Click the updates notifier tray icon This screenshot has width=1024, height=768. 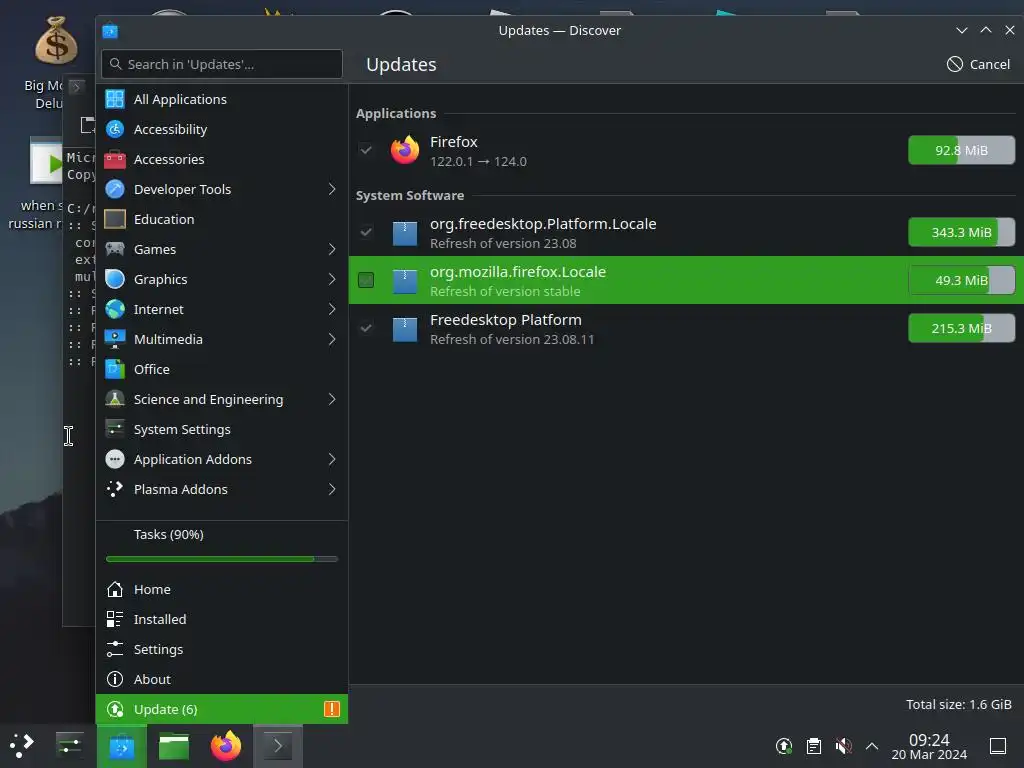(x=784, y=746)
